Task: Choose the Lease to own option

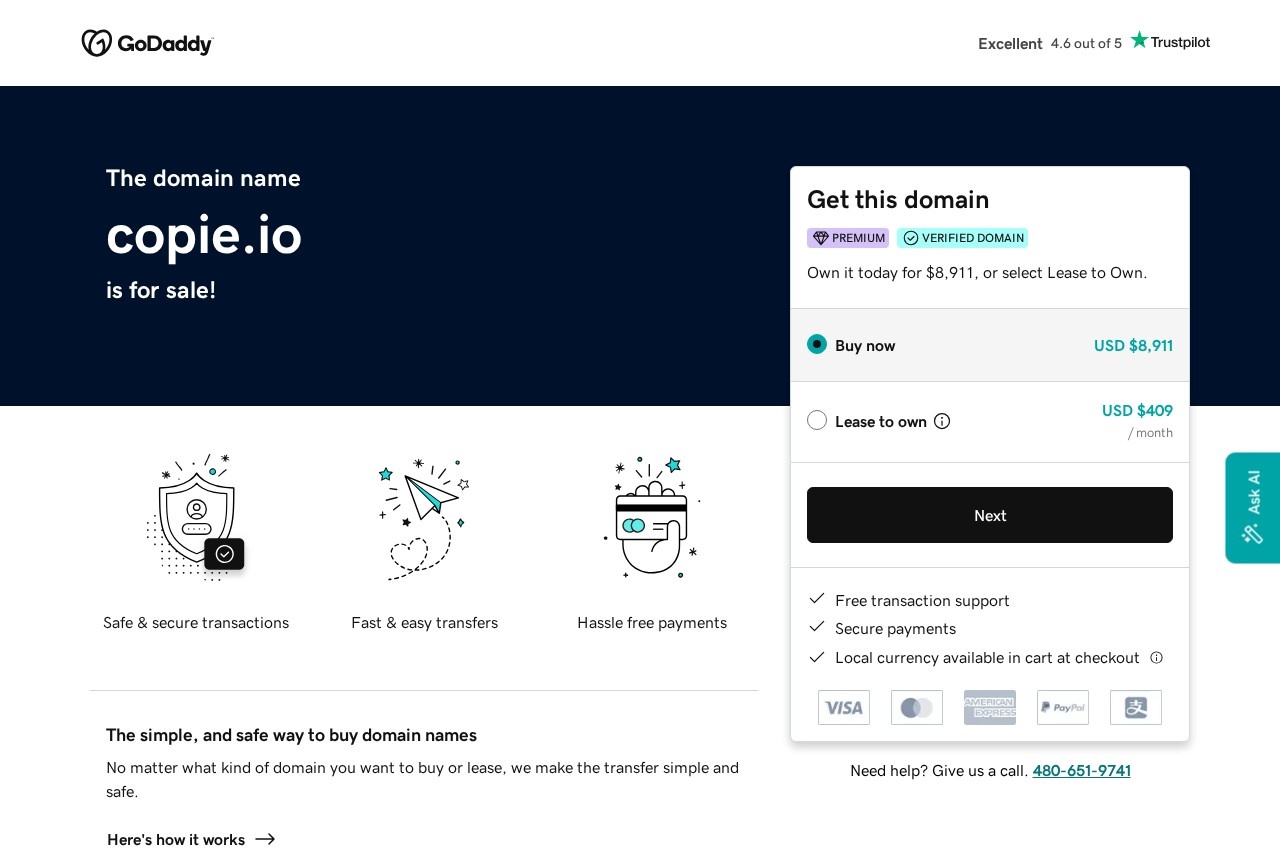Action: tap(816, 420)
